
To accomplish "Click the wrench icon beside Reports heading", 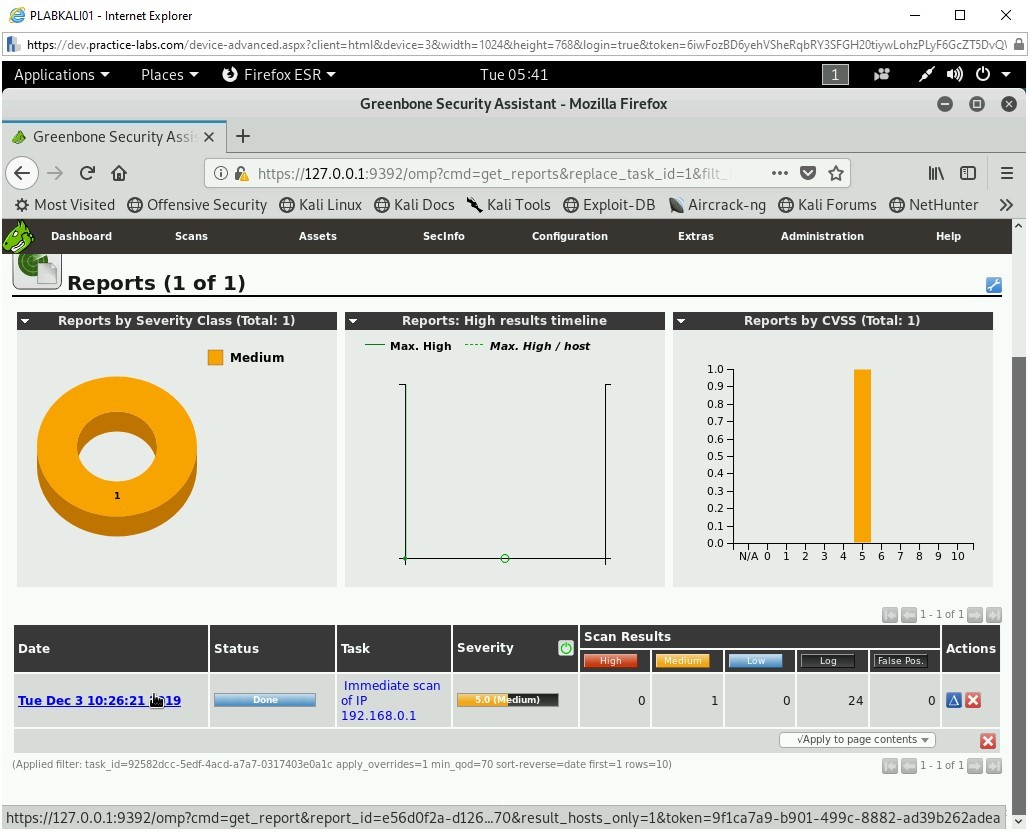I will pyautogui.click(x=993, y=285).
